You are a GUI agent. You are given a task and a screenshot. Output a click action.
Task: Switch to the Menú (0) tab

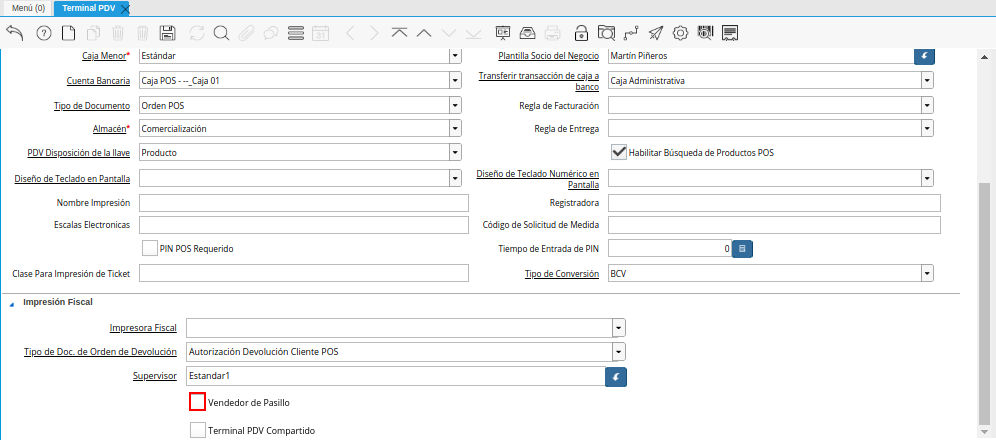pyautogui.click(x=28, y=8)
